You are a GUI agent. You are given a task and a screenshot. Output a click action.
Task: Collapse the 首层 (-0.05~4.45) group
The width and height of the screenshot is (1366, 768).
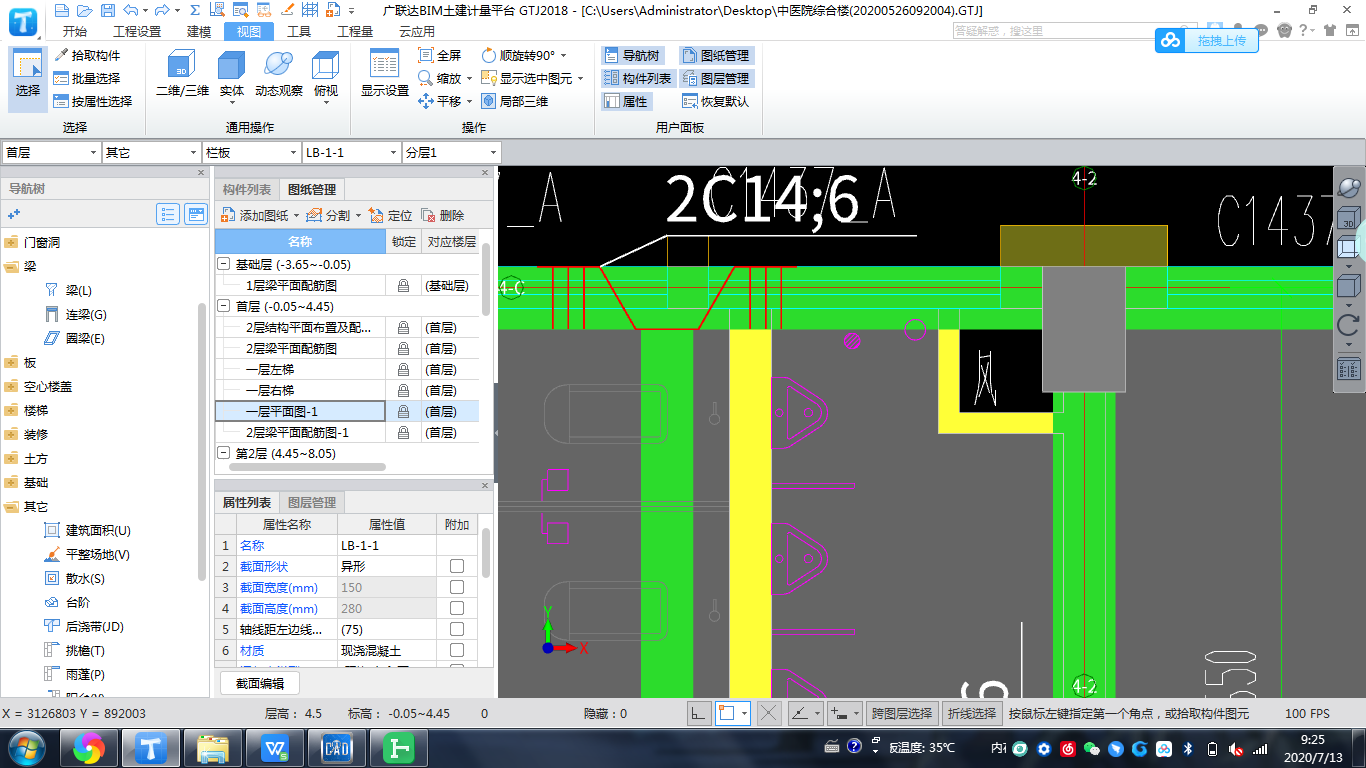224,306
